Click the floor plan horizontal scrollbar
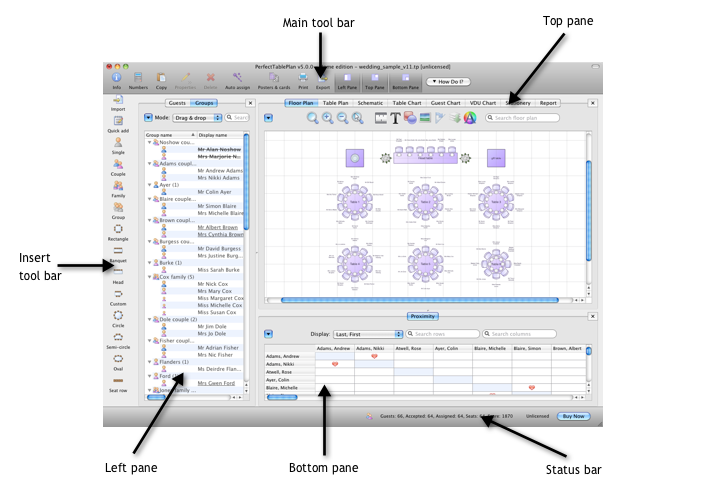The height and width of the screenshot is (492, 707). click(420, 299)
